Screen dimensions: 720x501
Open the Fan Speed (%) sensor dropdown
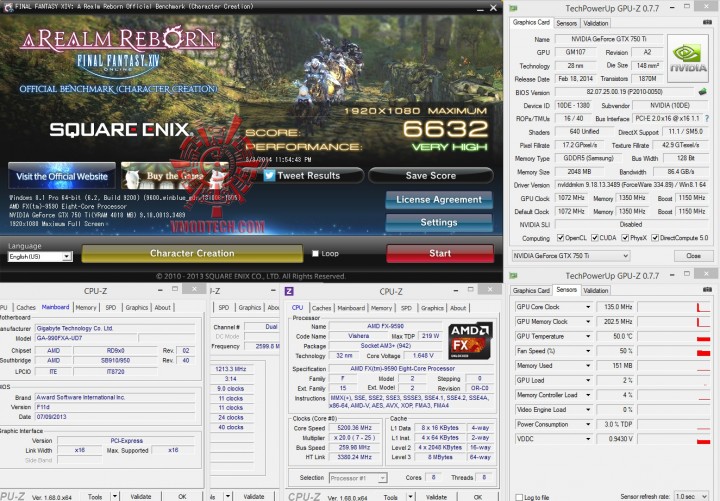coord(588,351)
